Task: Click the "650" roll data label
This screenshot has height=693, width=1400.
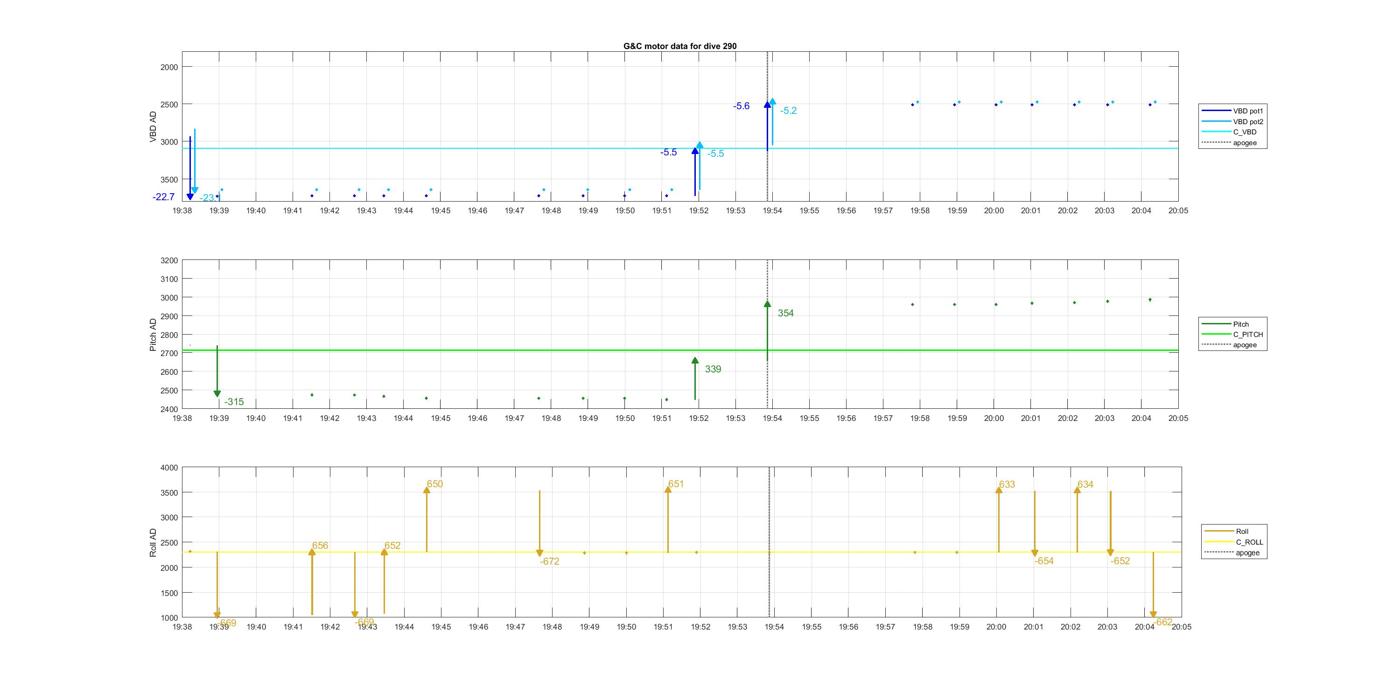Action: (x=435, y=484)
